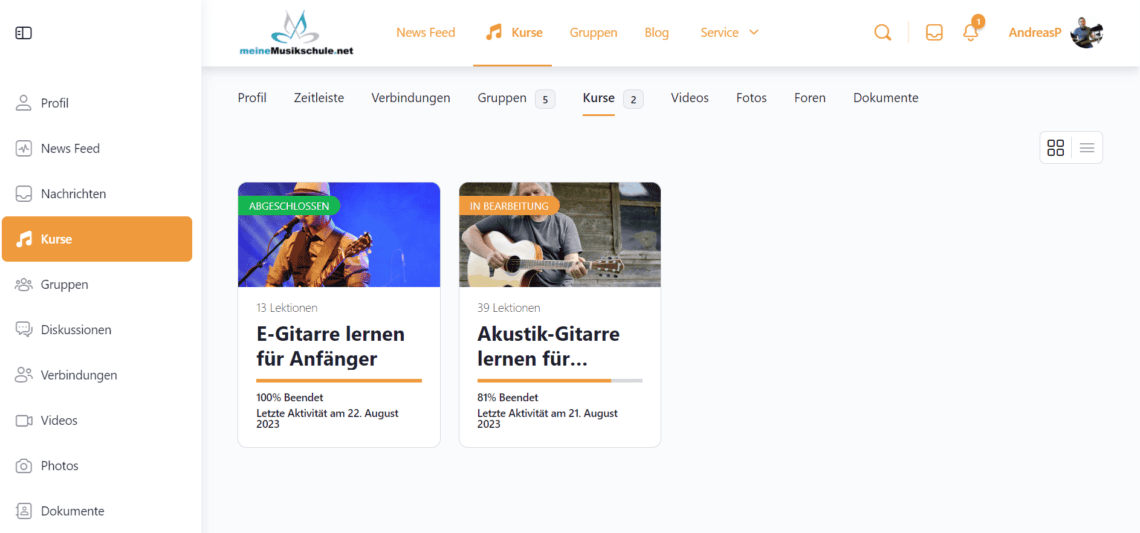Open Gruppen in top navigation
Viewport: 1140px width, 533px height.
[x=593, y=33]
